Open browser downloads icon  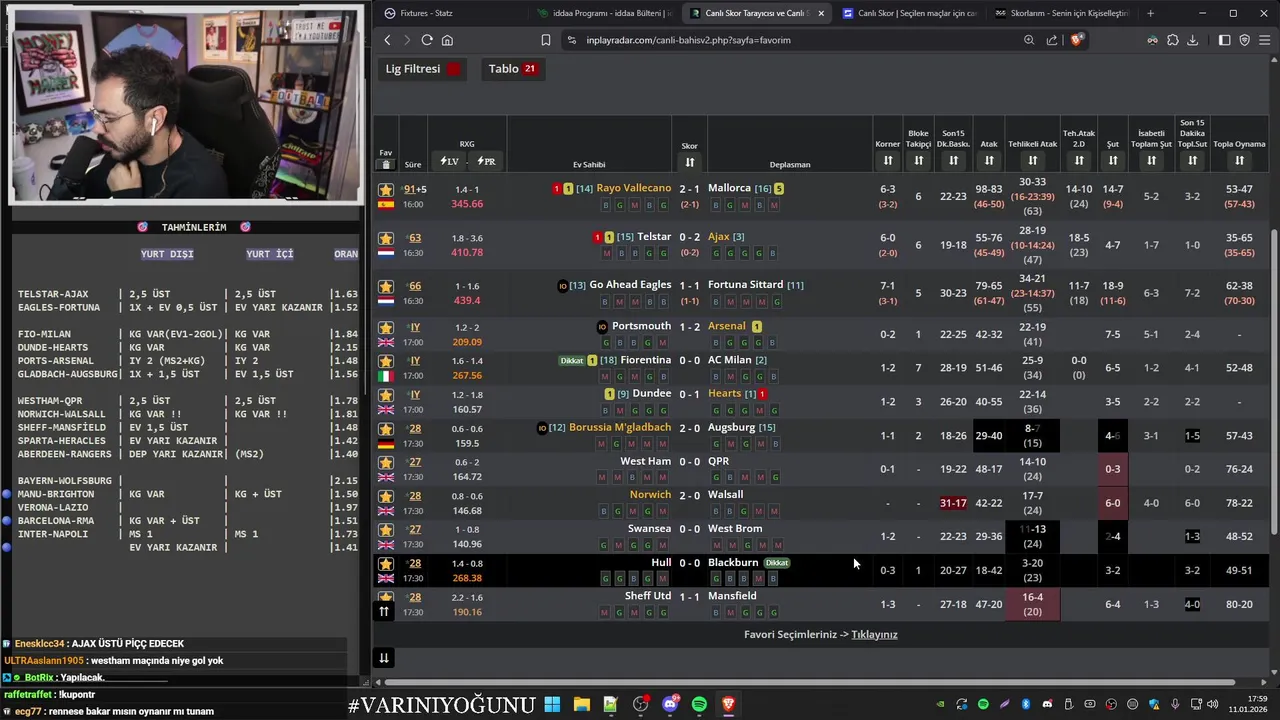pos(1192,40)
